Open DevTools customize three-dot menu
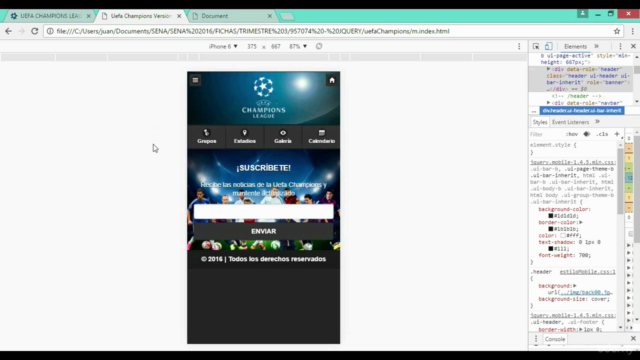This screenshot has height=360, width=640. click(620, 46)
